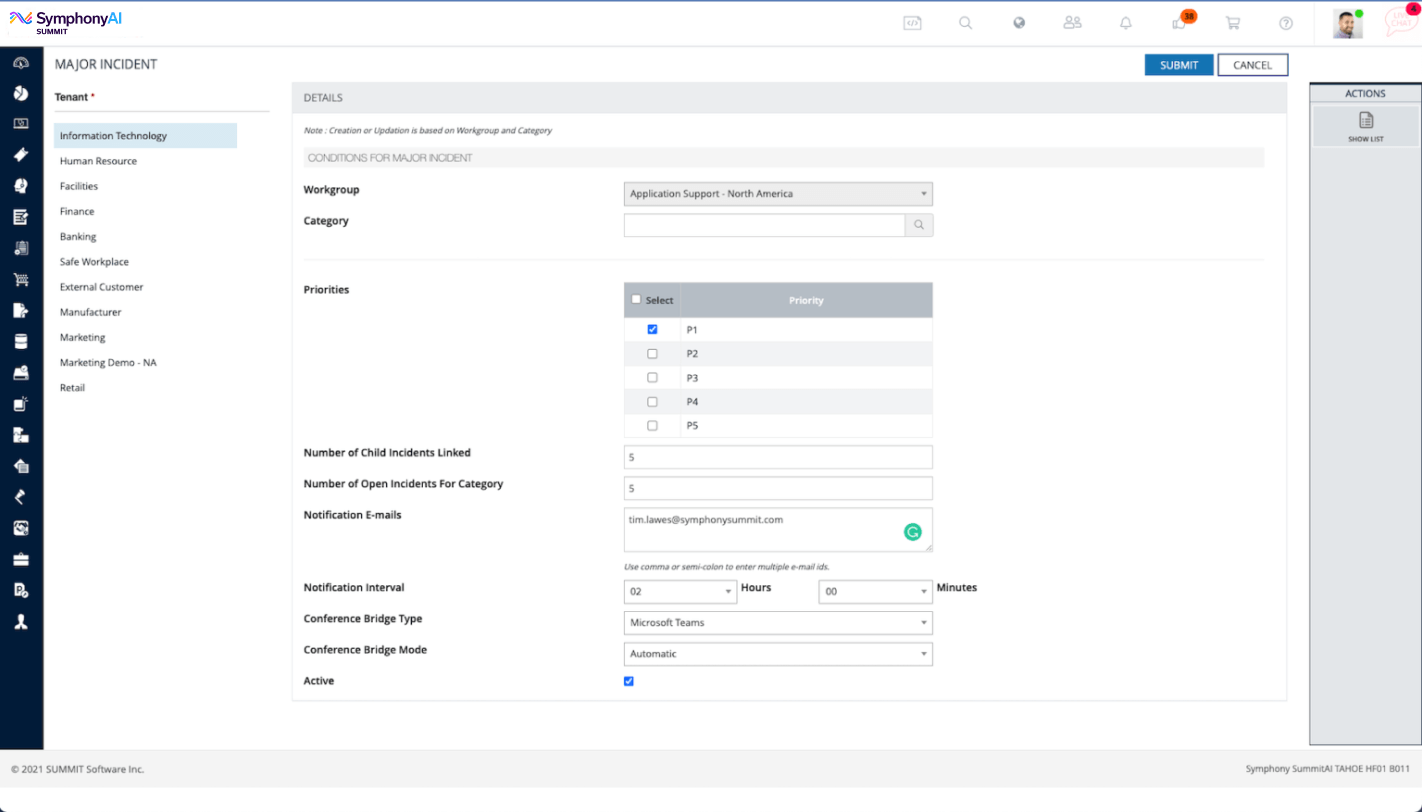Toggle the Select all priorities checkbox
Viewport: 1422px width, 812px height.
coord(636,299)
